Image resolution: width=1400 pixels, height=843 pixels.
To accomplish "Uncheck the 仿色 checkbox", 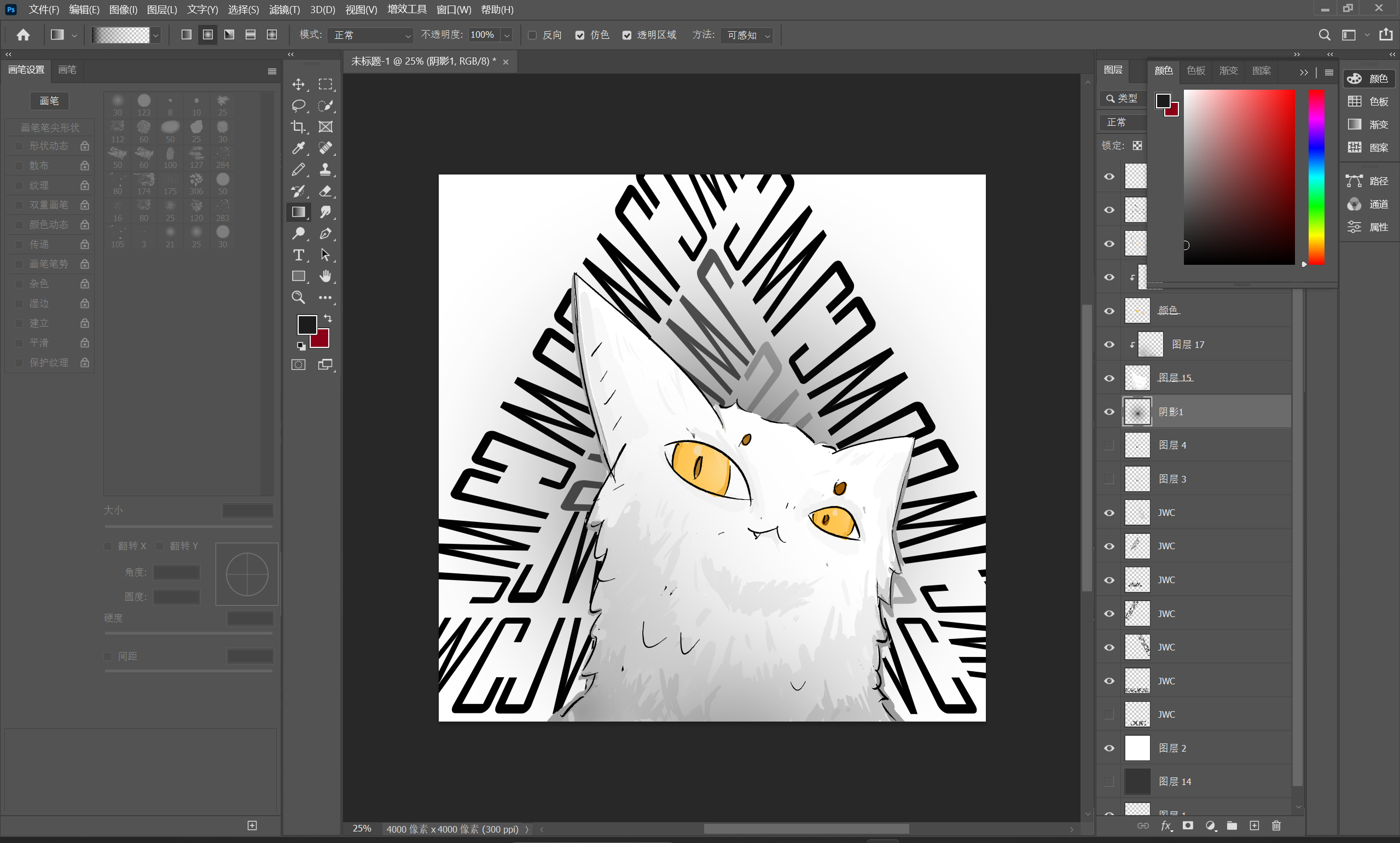I will point(580,35).
